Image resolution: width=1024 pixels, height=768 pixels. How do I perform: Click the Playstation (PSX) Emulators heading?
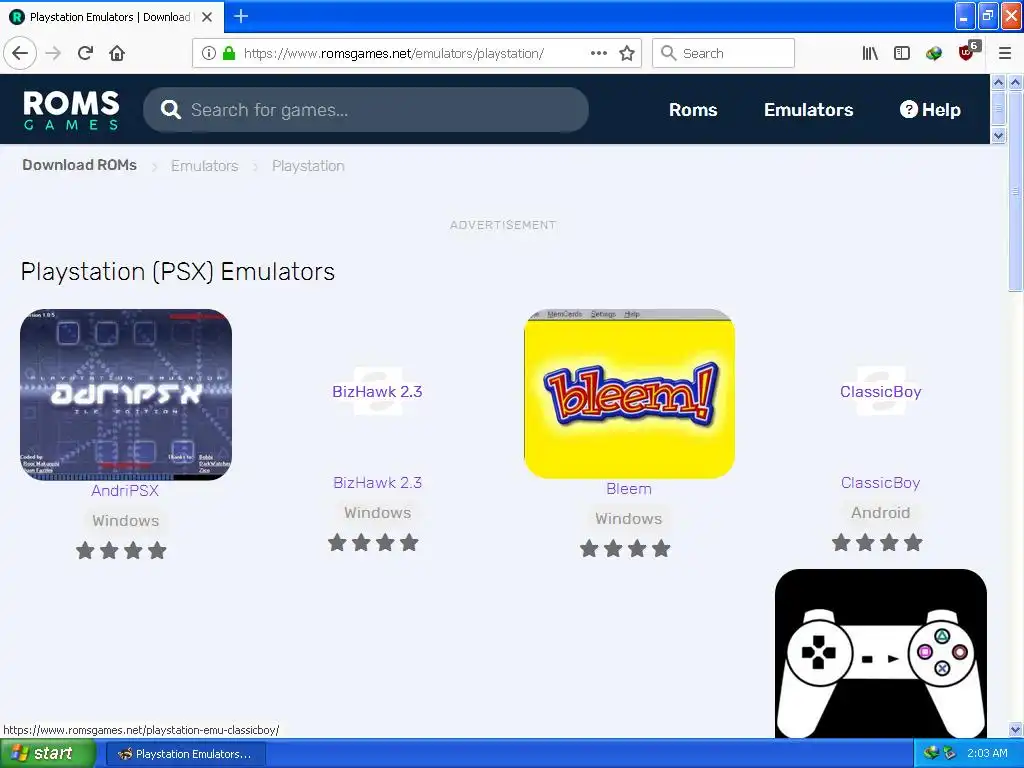tap(178, 272)
